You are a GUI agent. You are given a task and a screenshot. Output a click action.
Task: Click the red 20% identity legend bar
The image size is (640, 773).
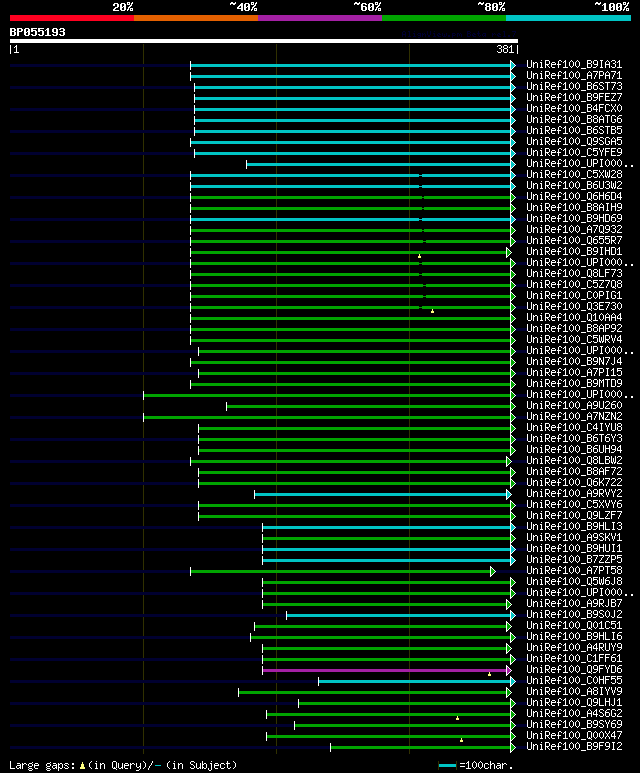pos(72,18)
